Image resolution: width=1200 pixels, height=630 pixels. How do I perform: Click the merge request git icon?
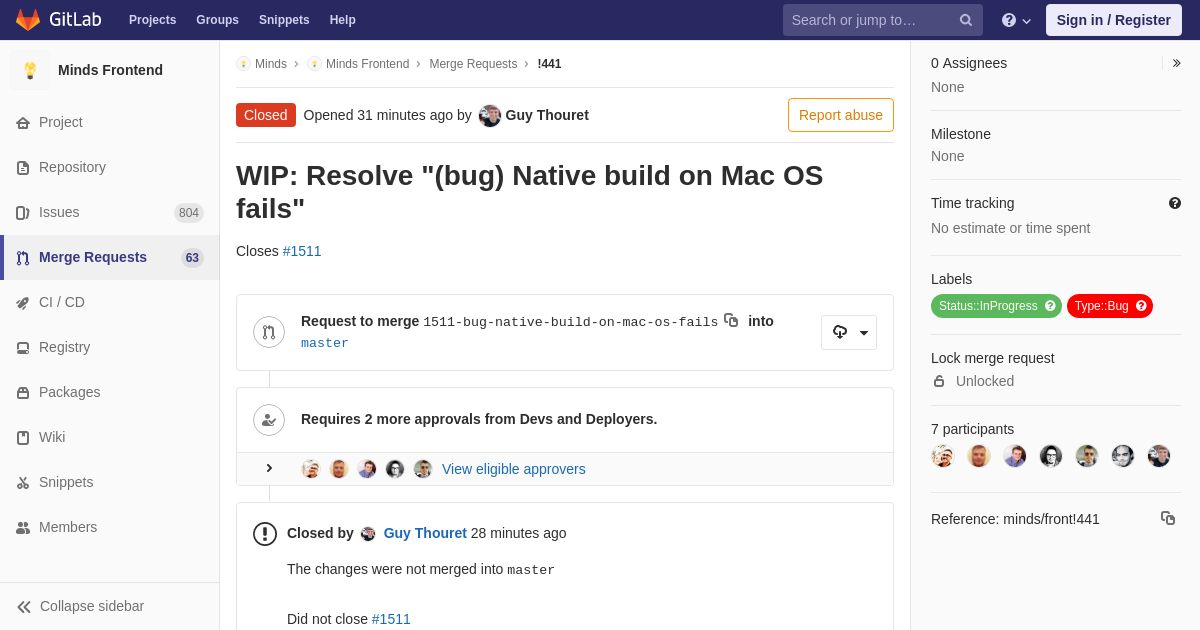pyautogui.click(x=269, y=332)
